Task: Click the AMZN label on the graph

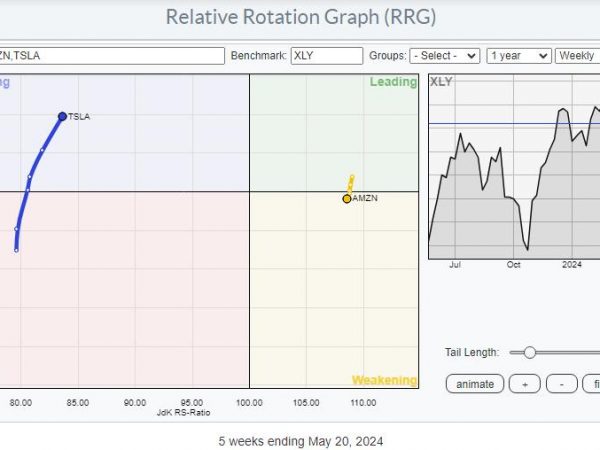Action: coord(365,198)
